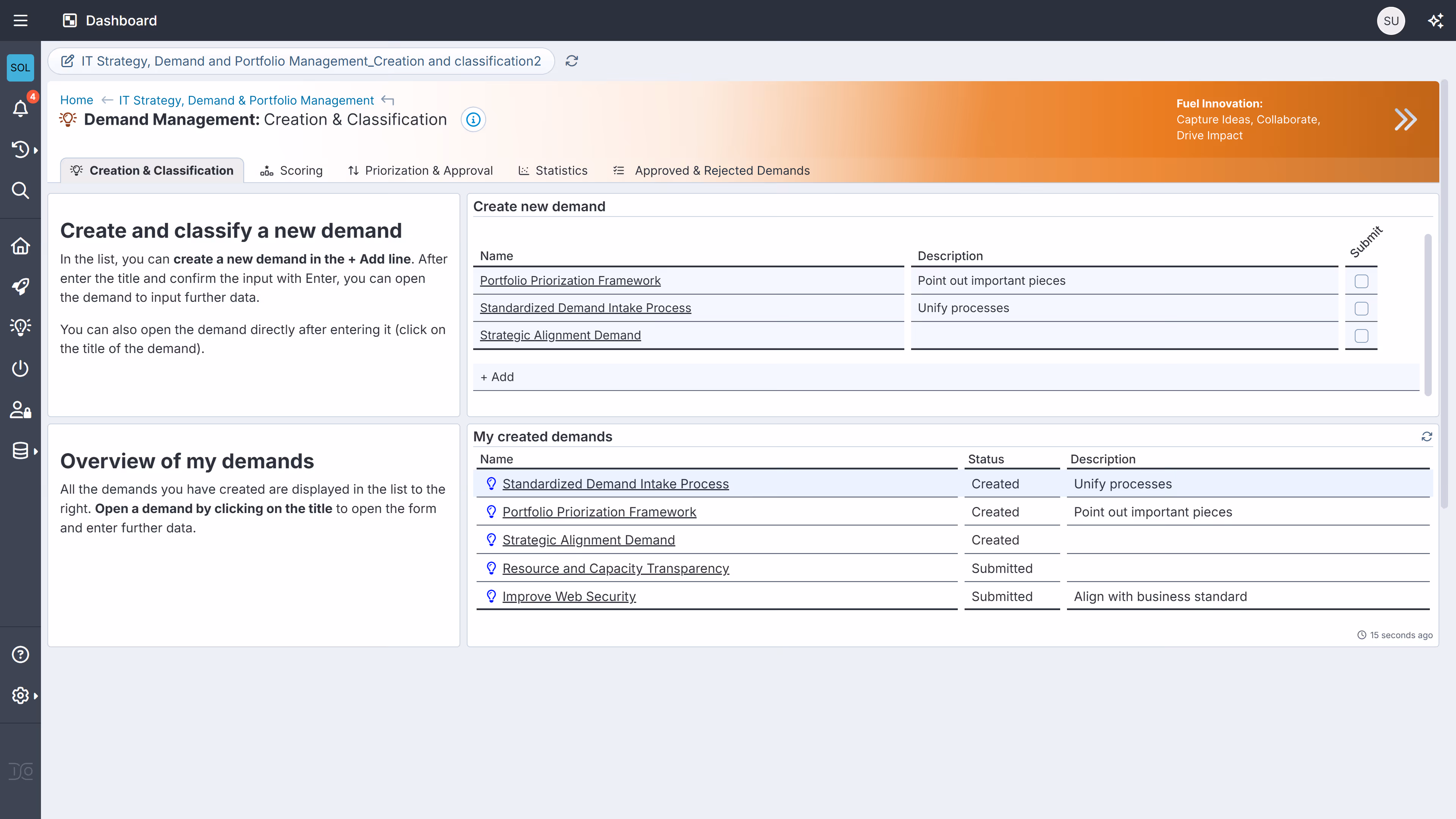Check Submit for Strategic Alignment Demand
Screen dimensions: 1456x819
click(x=1361, y=335)
